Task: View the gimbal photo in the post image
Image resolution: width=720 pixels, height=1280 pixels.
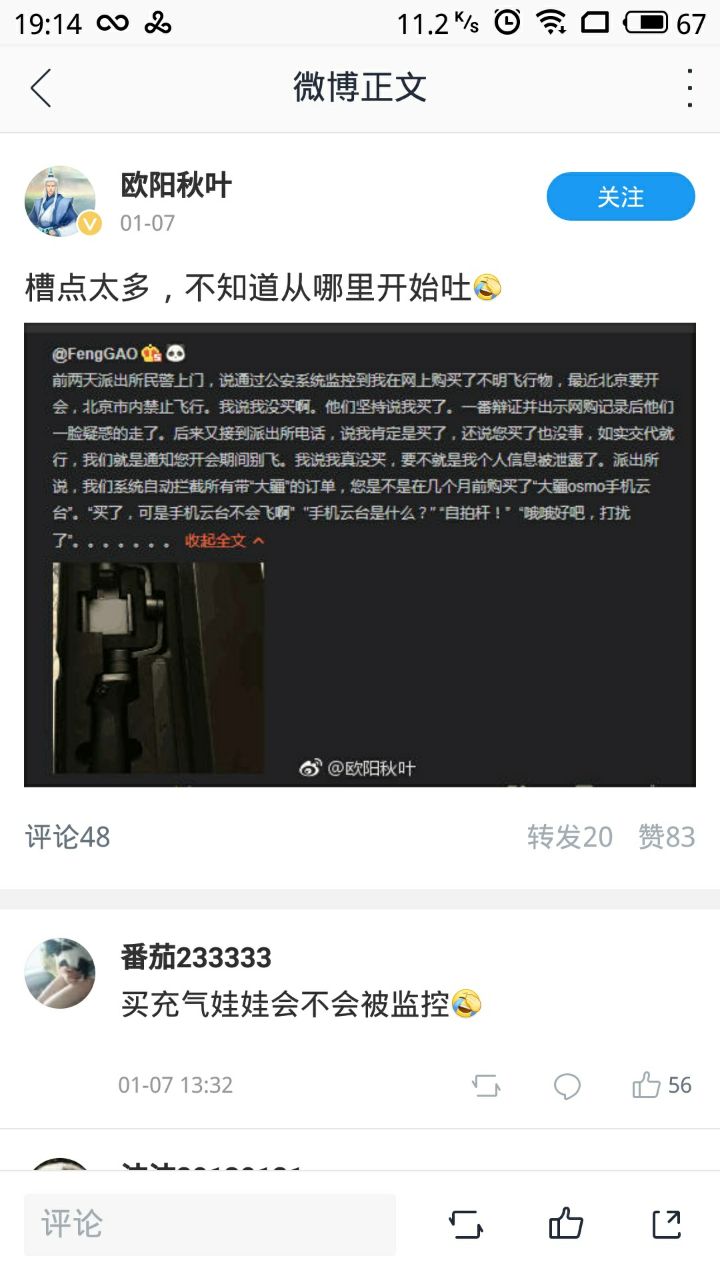Action: click(159, 667)
